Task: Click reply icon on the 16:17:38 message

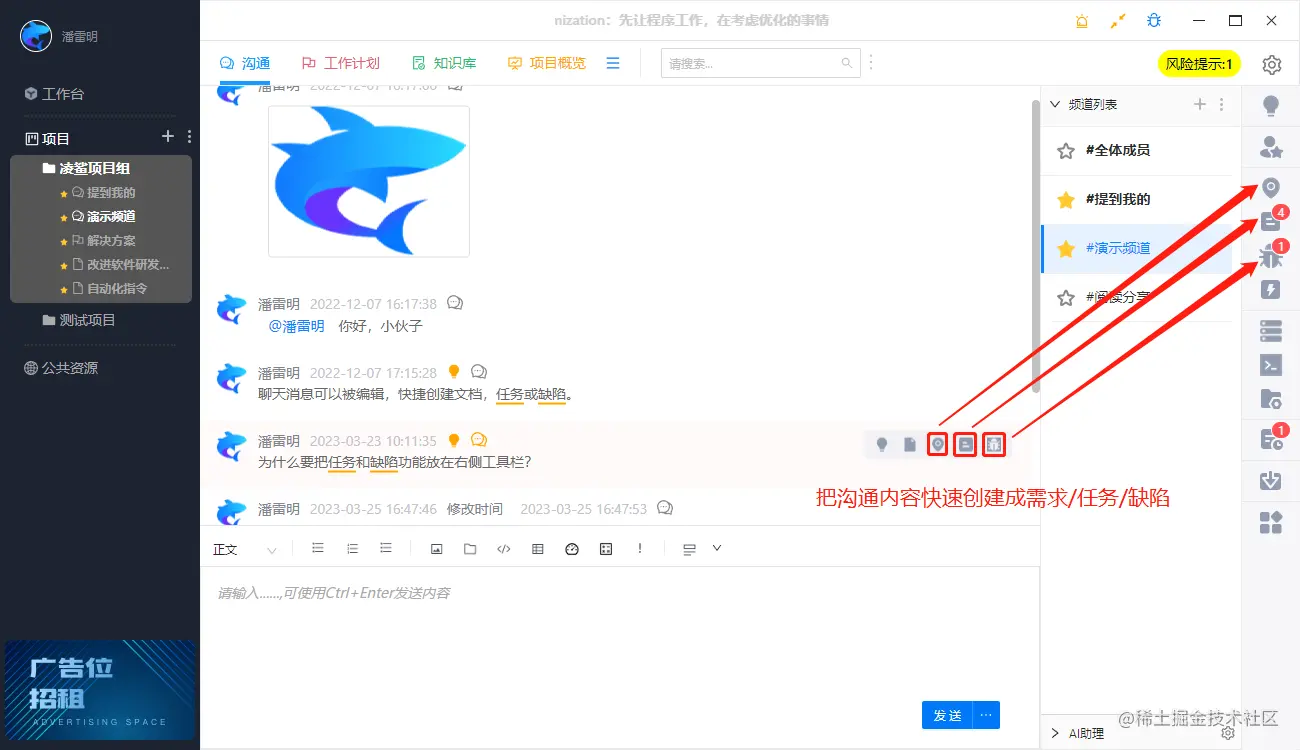Action: 455,303
